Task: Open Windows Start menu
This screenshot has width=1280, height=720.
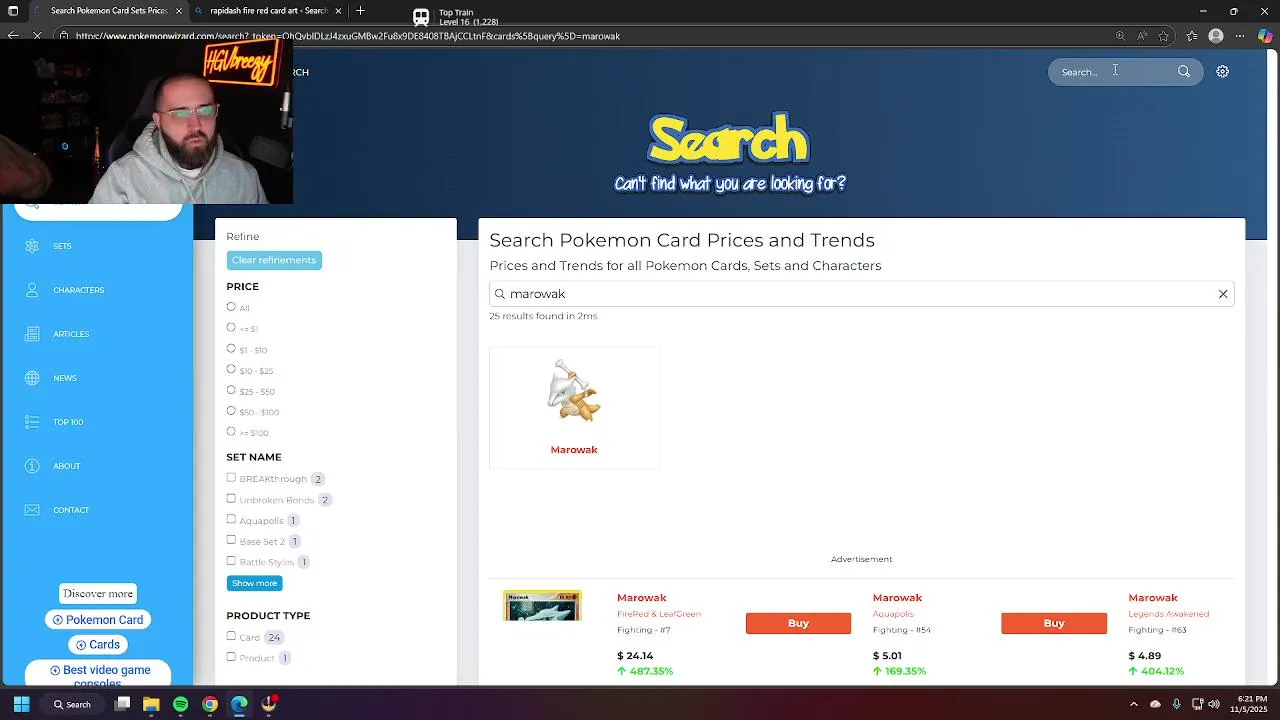Action: tap(21, 704)
